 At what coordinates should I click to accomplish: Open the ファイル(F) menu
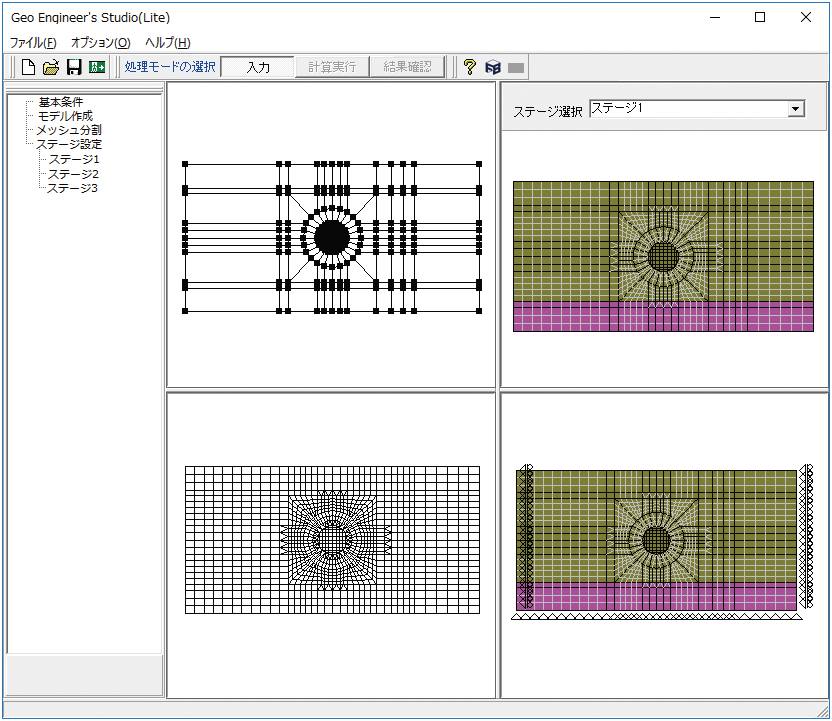[33, 43]
